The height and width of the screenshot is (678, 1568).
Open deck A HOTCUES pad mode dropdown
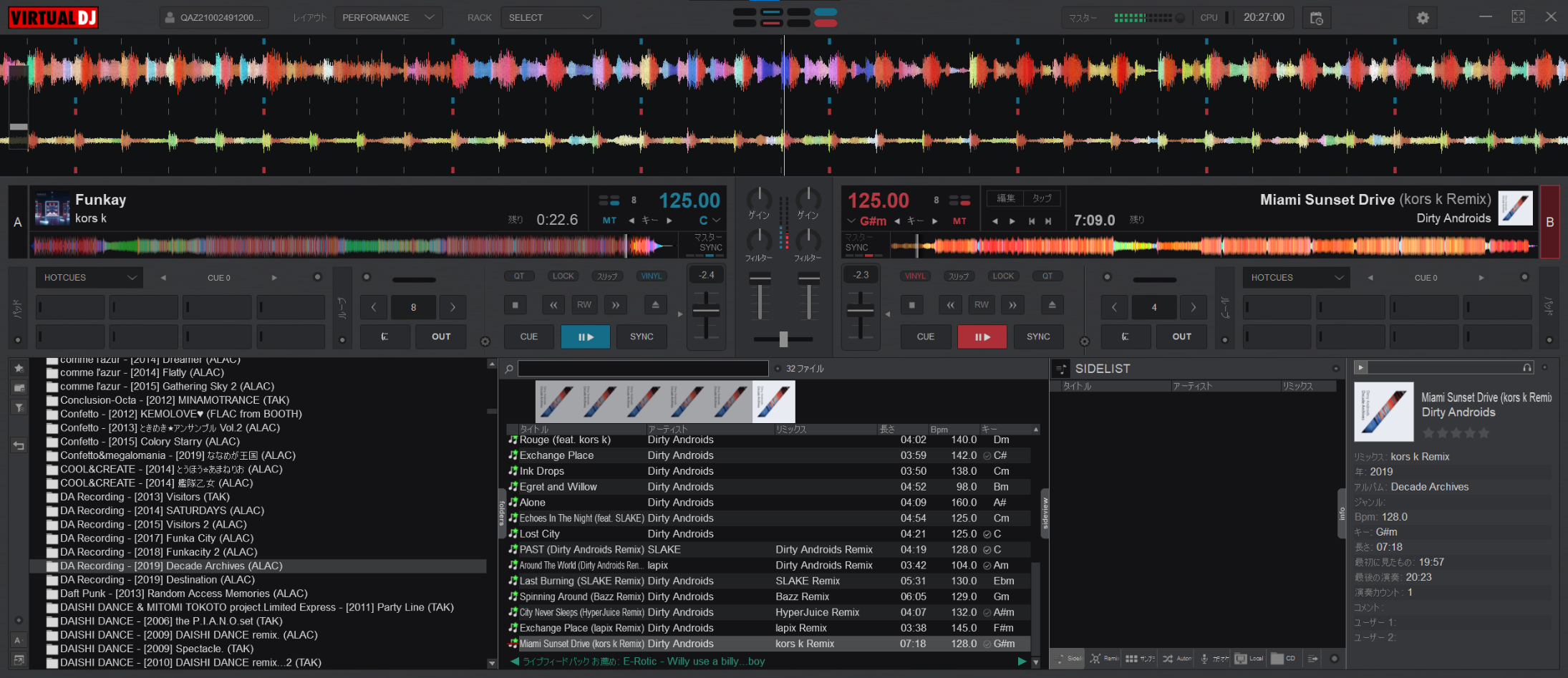89,277
